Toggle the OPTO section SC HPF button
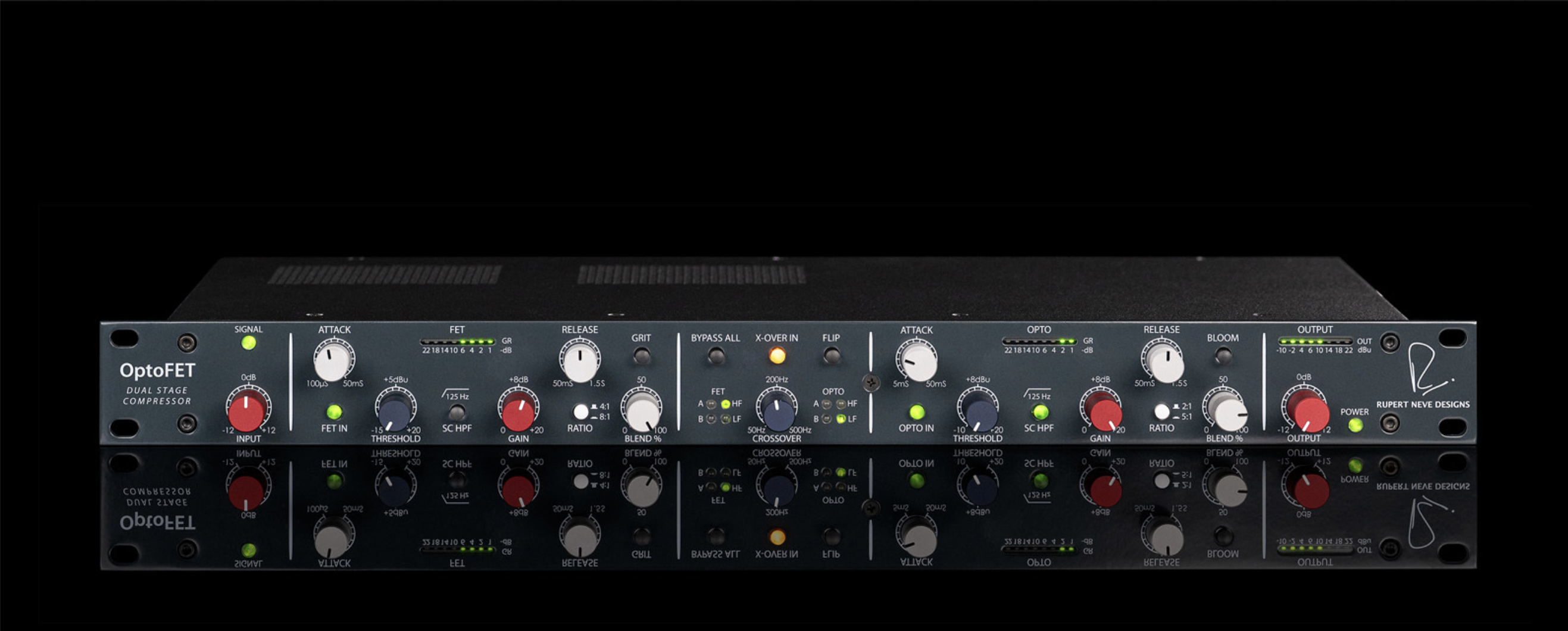 point(1040,412)
